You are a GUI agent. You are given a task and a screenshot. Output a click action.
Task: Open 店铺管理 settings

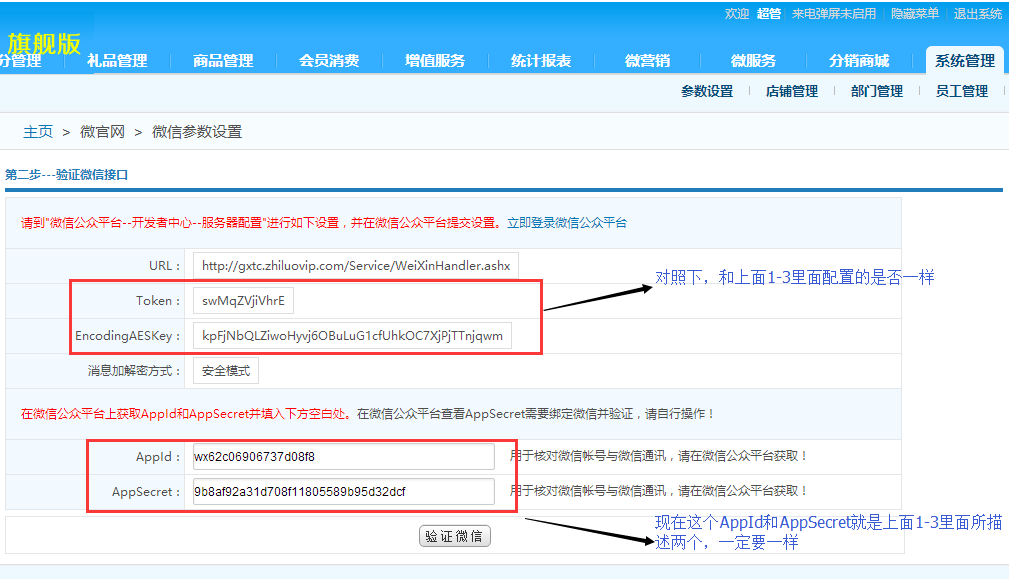click(789, 91)
